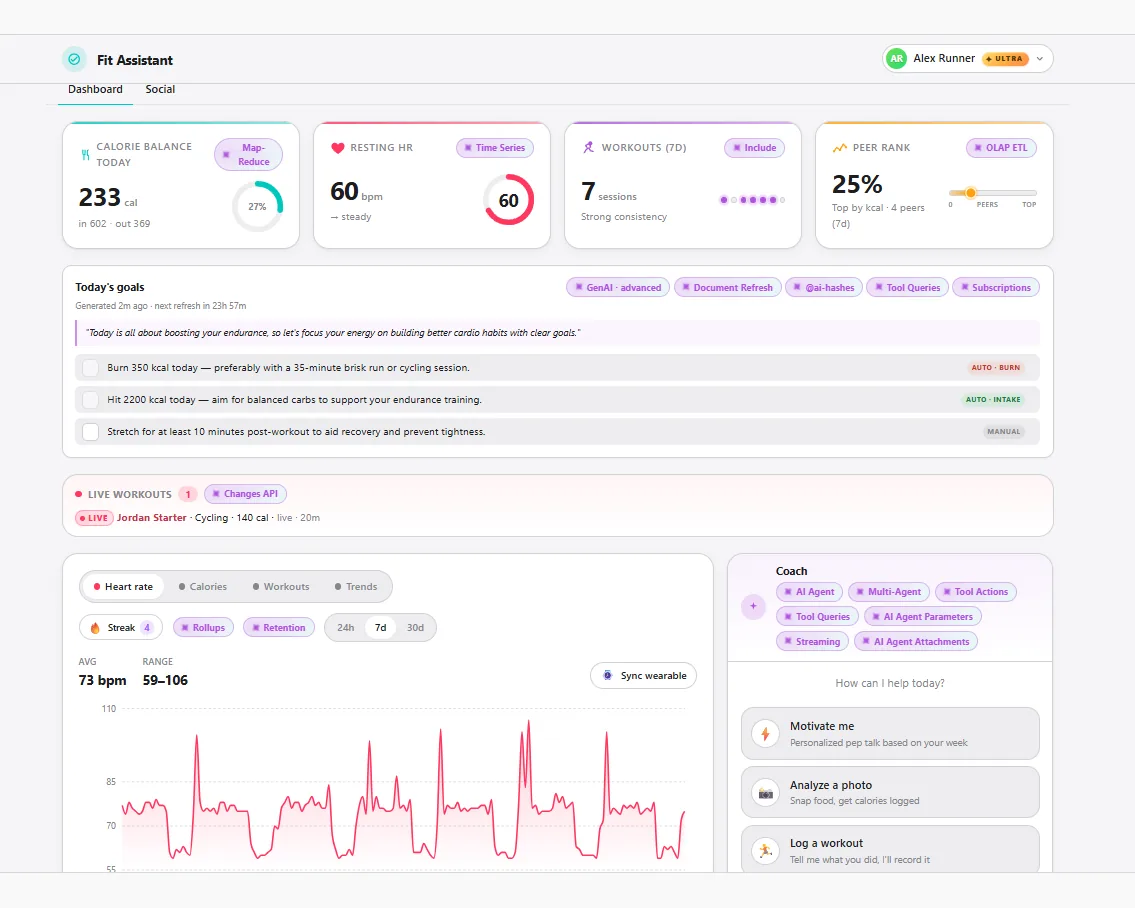Click the AR avatar icon
Screen dimensions: 1135x908
click(896, 59)
